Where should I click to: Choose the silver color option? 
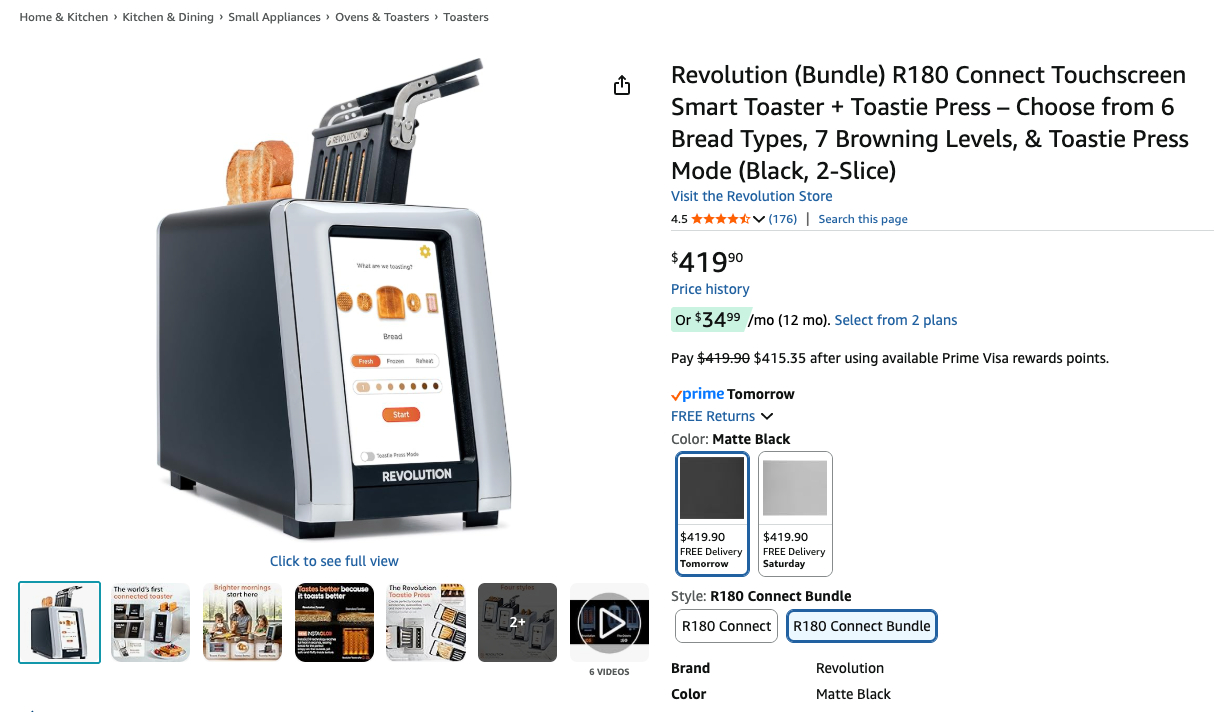pos(795,514)
